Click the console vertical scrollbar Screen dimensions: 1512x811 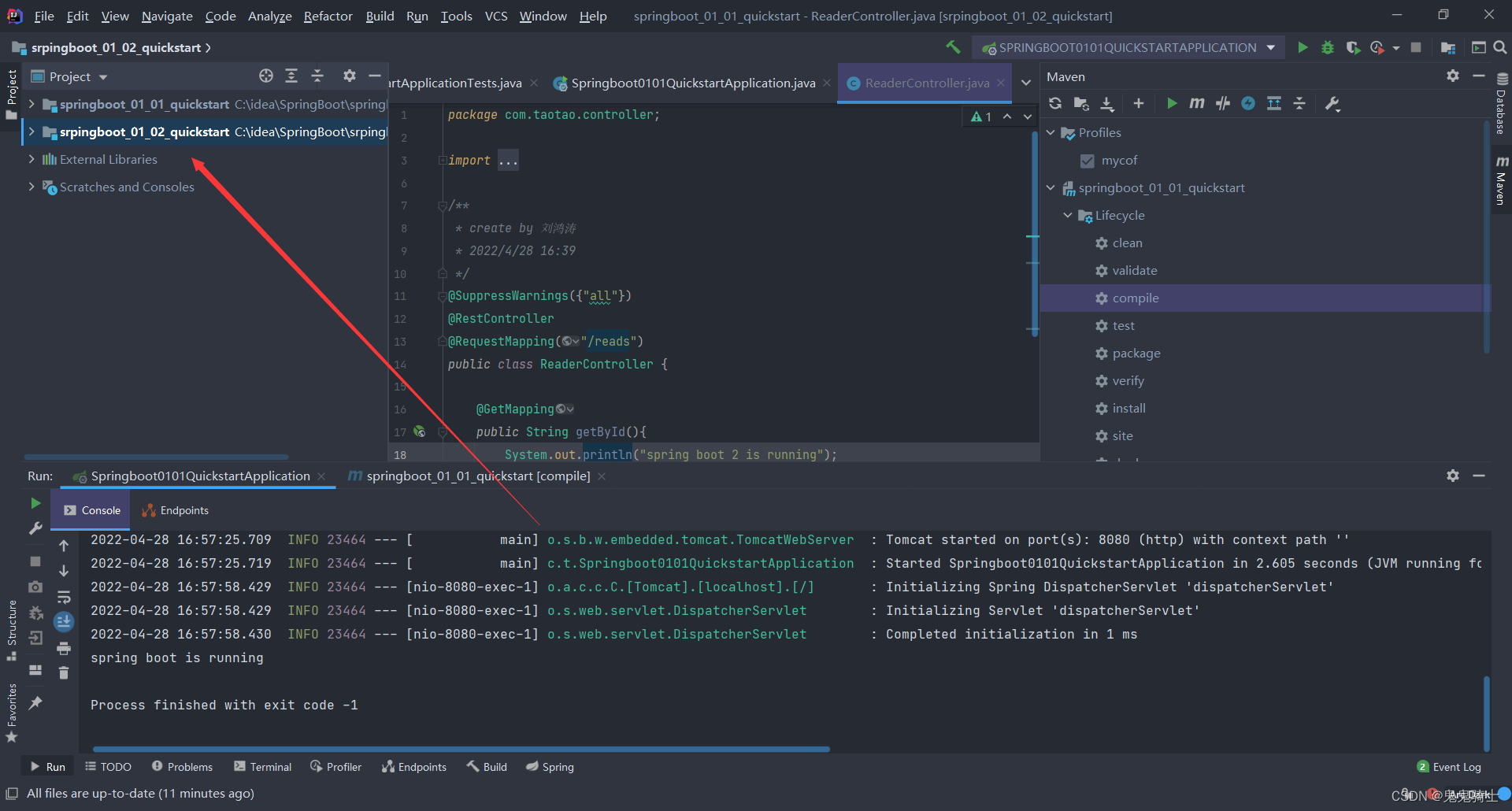click(x=1487, y=713)
